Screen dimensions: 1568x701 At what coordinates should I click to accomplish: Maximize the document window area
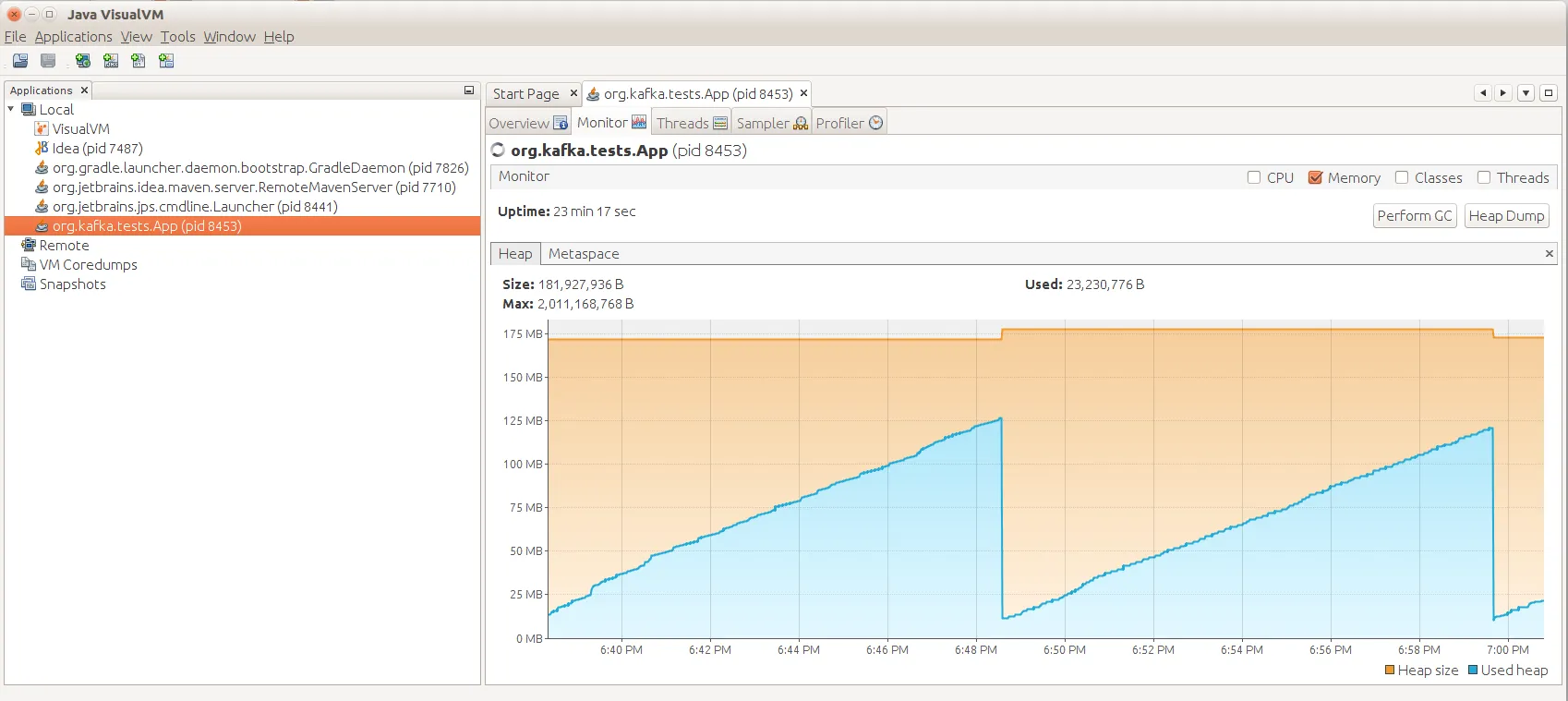[x=1550, y=93]
